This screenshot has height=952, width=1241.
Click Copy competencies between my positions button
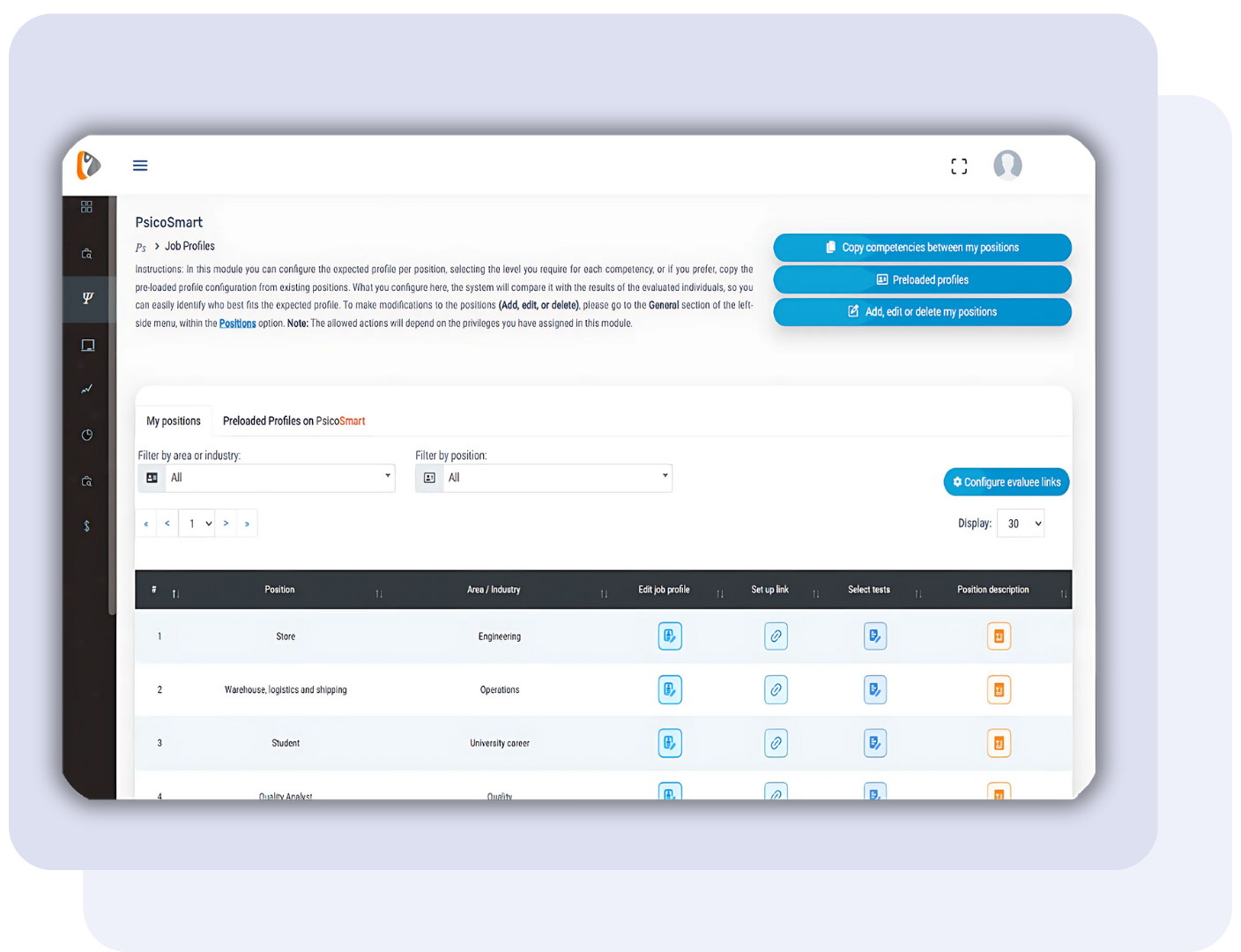pos(922,248)
